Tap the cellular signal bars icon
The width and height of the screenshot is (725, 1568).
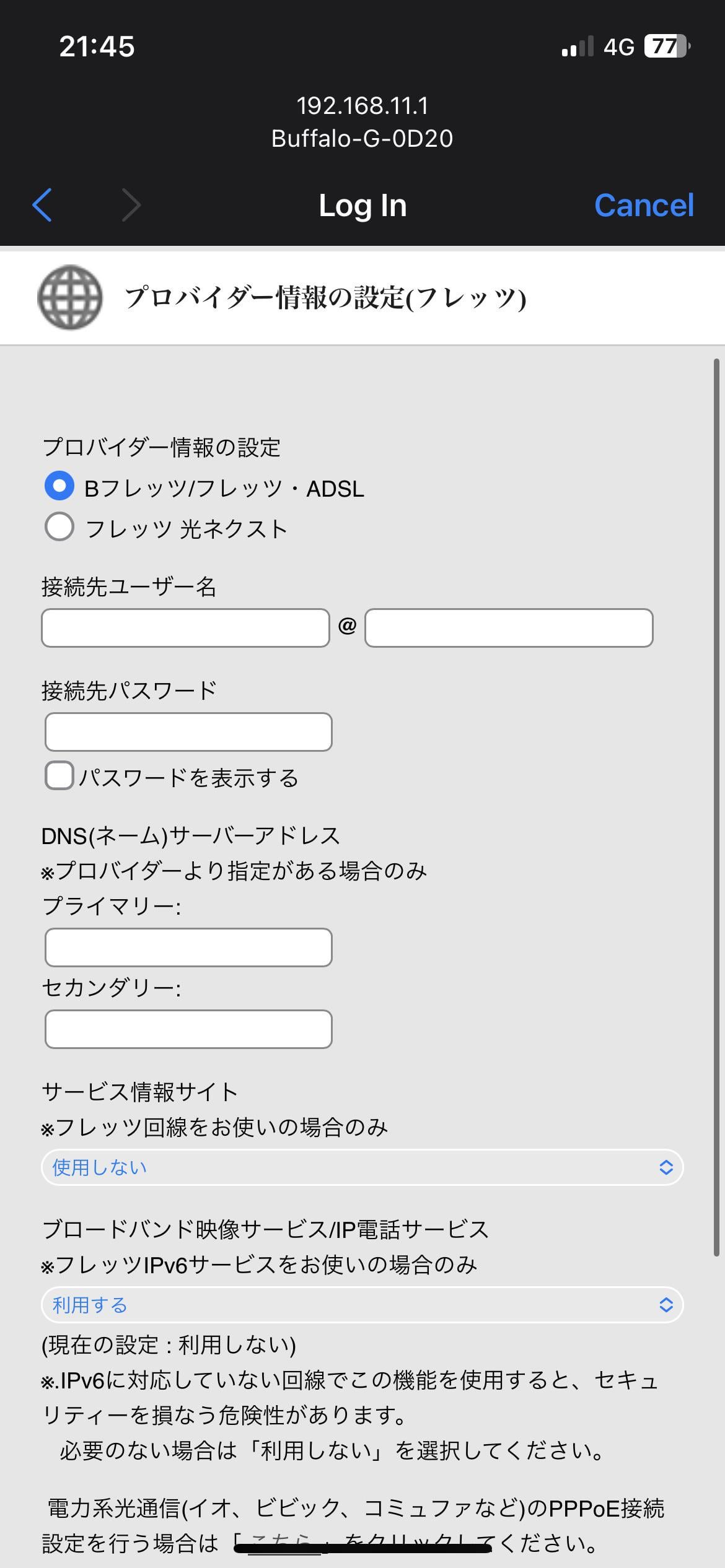(577, 47)
